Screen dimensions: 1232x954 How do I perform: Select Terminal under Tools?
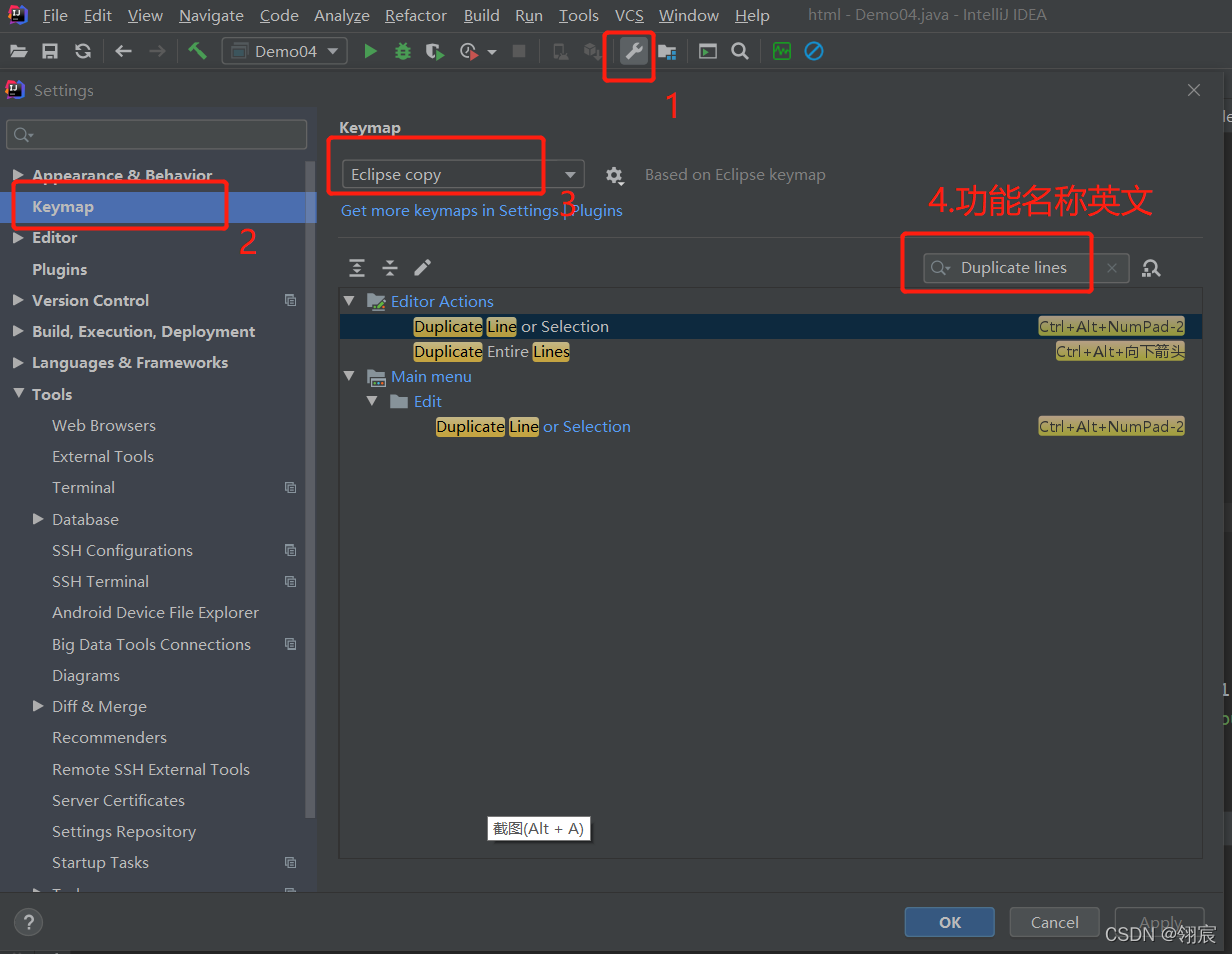(x=83, y=487)
